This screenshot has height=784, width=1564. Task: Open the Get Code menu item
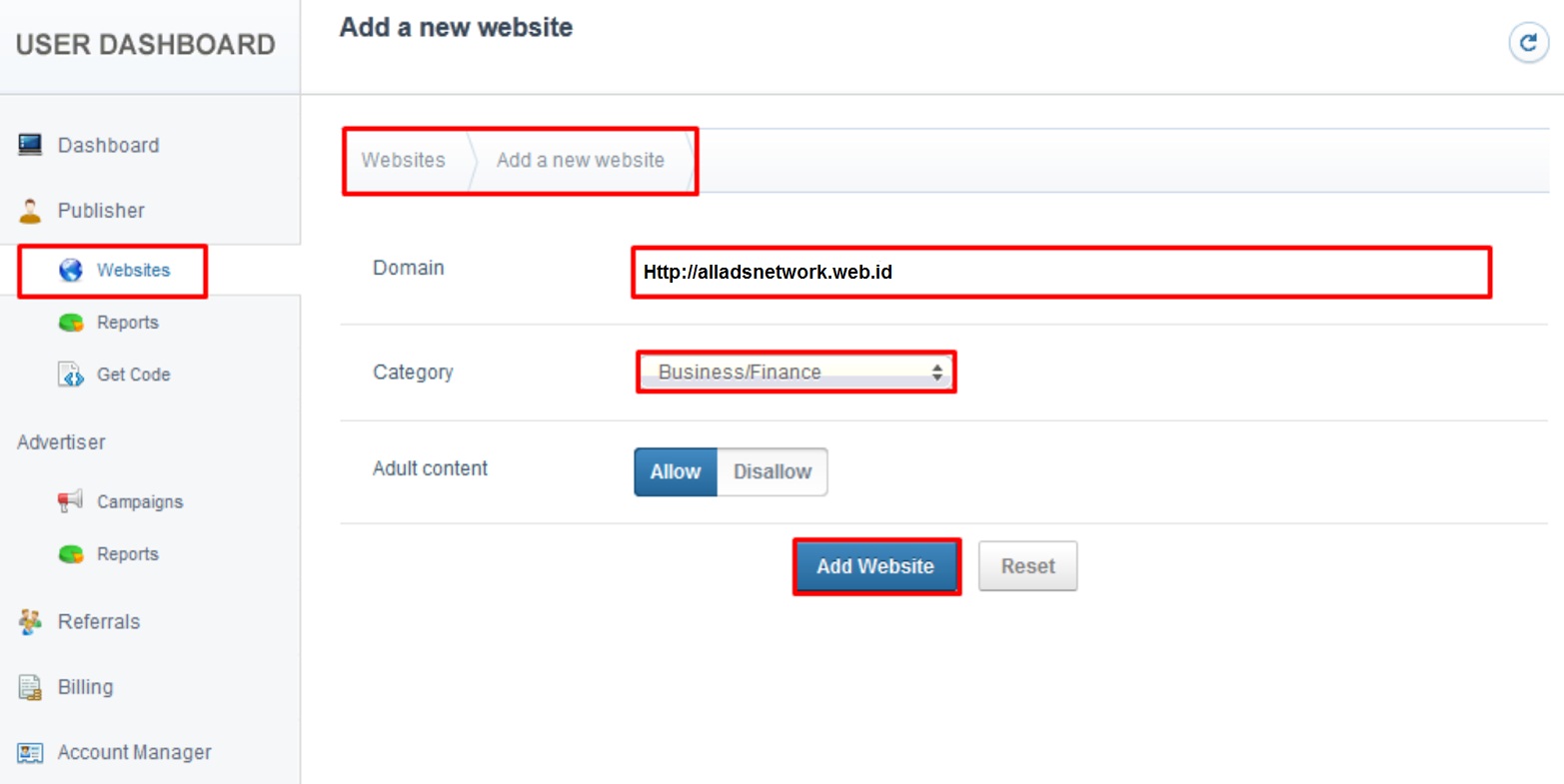[x=133, y=375]
